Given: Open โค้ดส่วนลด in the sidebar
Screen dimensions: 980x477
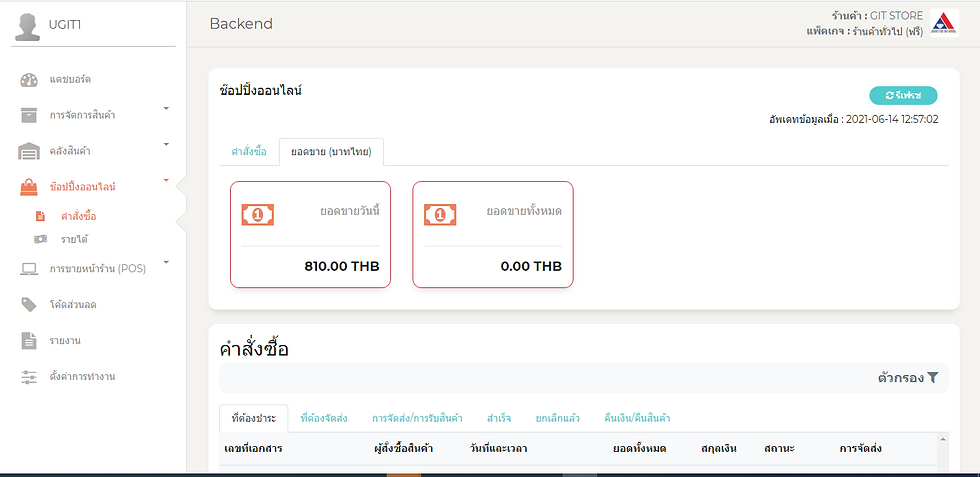Looking at the screenshot, I should (72, 305).
